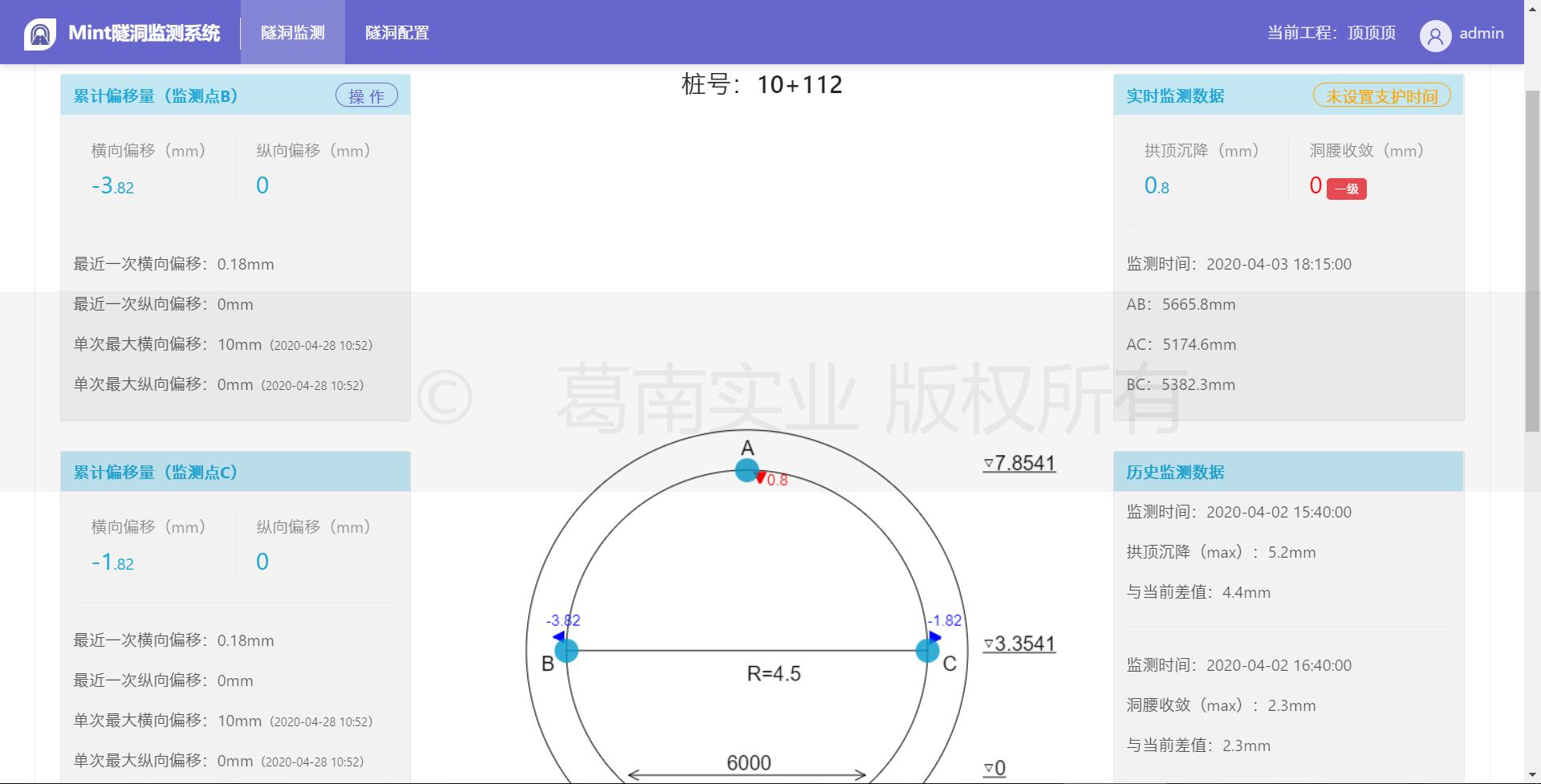Click the 与当前差值 4.4mm line

pyautogui.click(x=1198, y=592)
